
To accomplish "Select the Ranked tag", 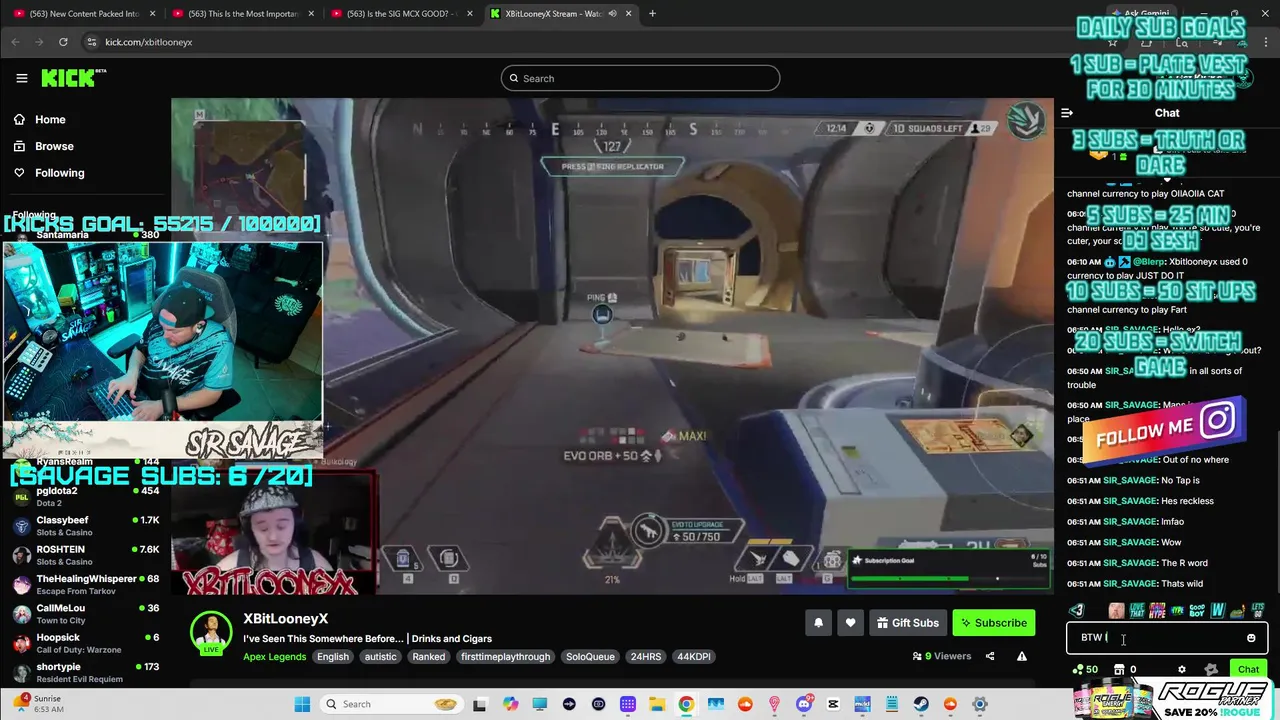I will (428, 657).
